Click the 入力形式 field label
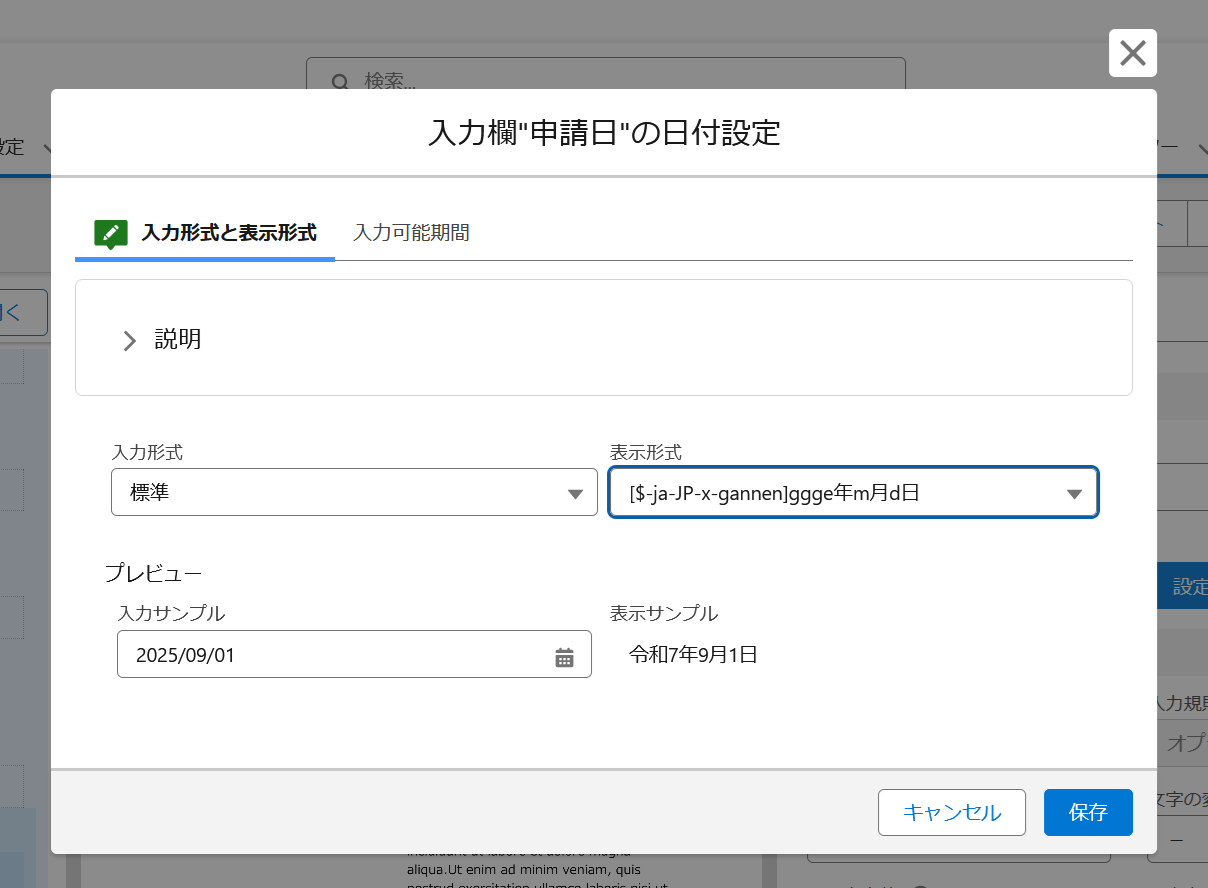Viewport: 1208px width, 888px height. pyautogui.click(x=147, y=452)
